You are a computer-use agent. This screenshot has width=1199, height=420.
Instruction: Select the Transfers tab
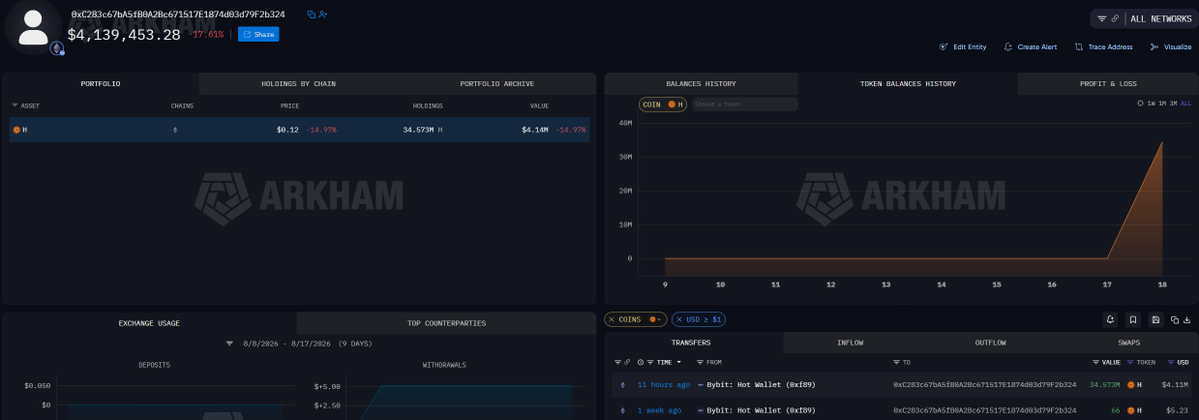(x=694, y=343)
